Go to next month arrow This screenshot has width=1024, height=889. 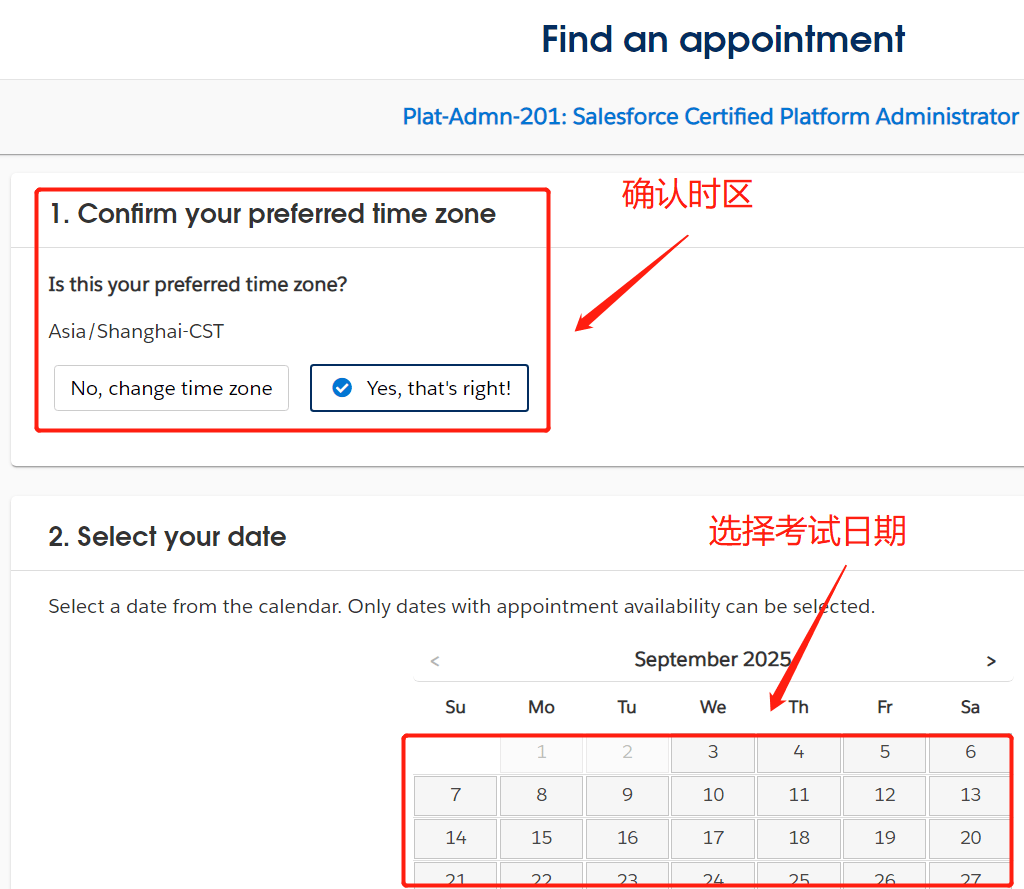click(991, 661)
